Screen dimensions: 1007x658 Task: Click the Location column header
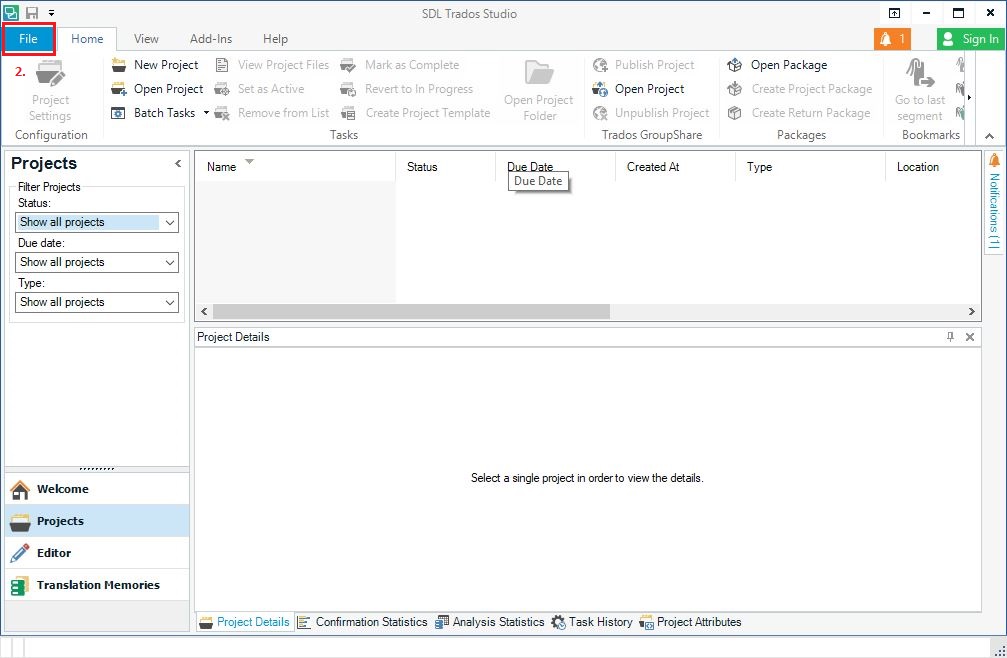pos(933,167)
